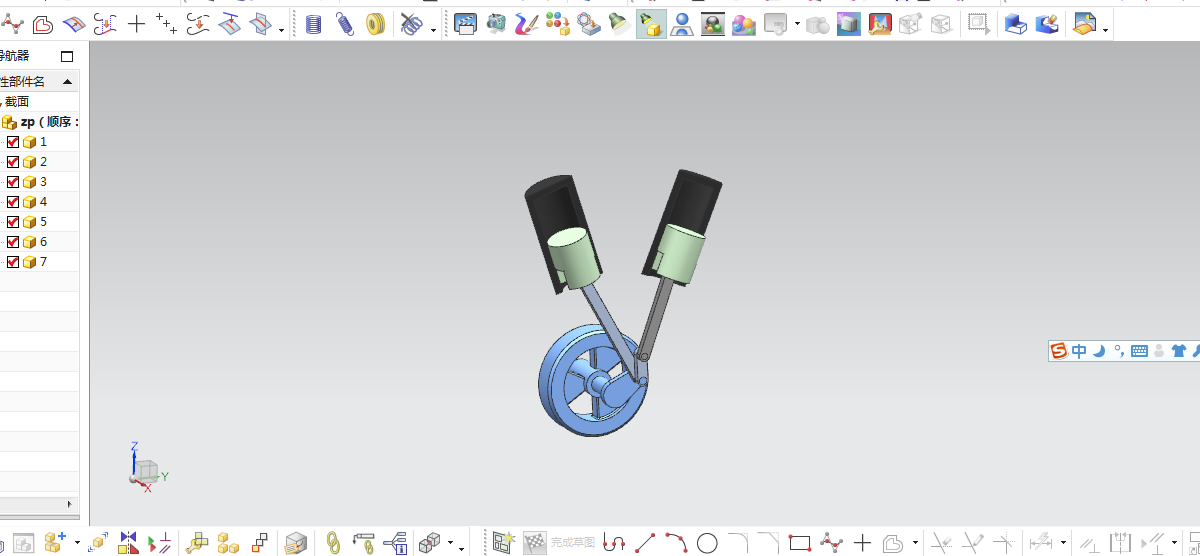Open the red stage with wrench icon

click(880, 24)
